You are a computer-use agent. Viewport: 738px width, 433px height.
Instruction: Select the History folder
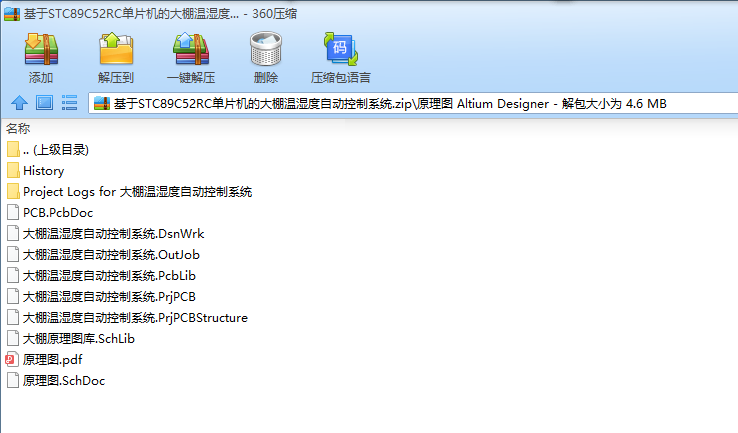[36, 171]
